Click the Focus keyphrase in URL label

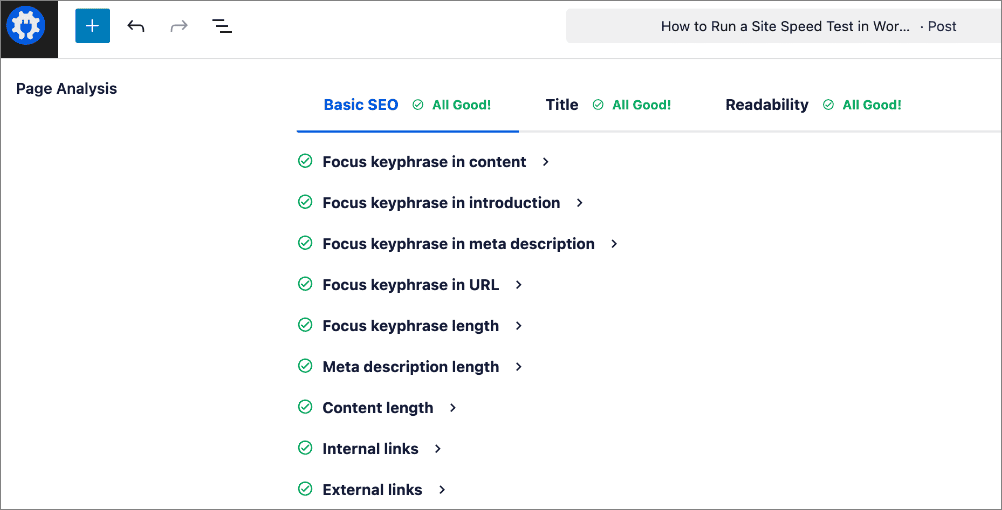(411, 285)
